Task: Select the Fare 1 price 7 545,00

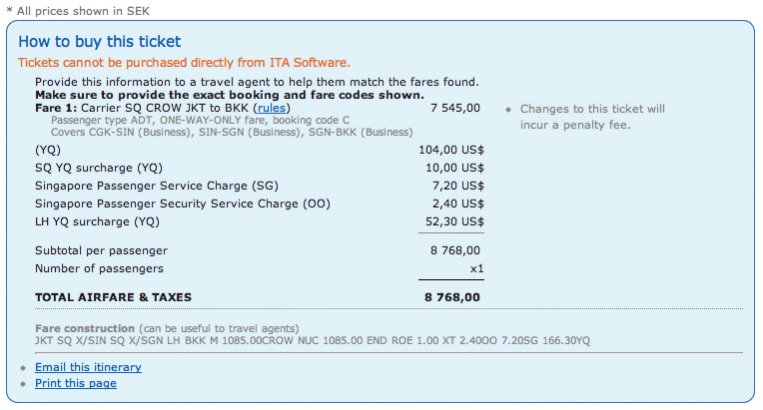Action: (x=455, y=107)
